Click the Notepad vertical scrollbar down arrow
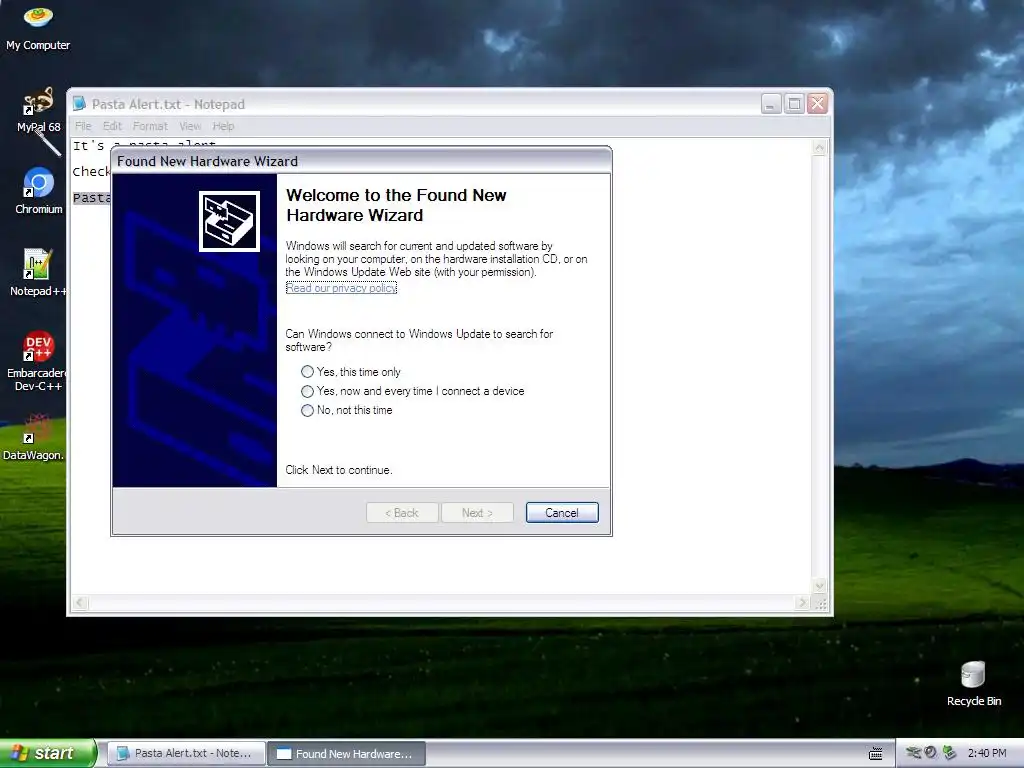Viewport: 1024px width, 768px height. click(819, 586)
